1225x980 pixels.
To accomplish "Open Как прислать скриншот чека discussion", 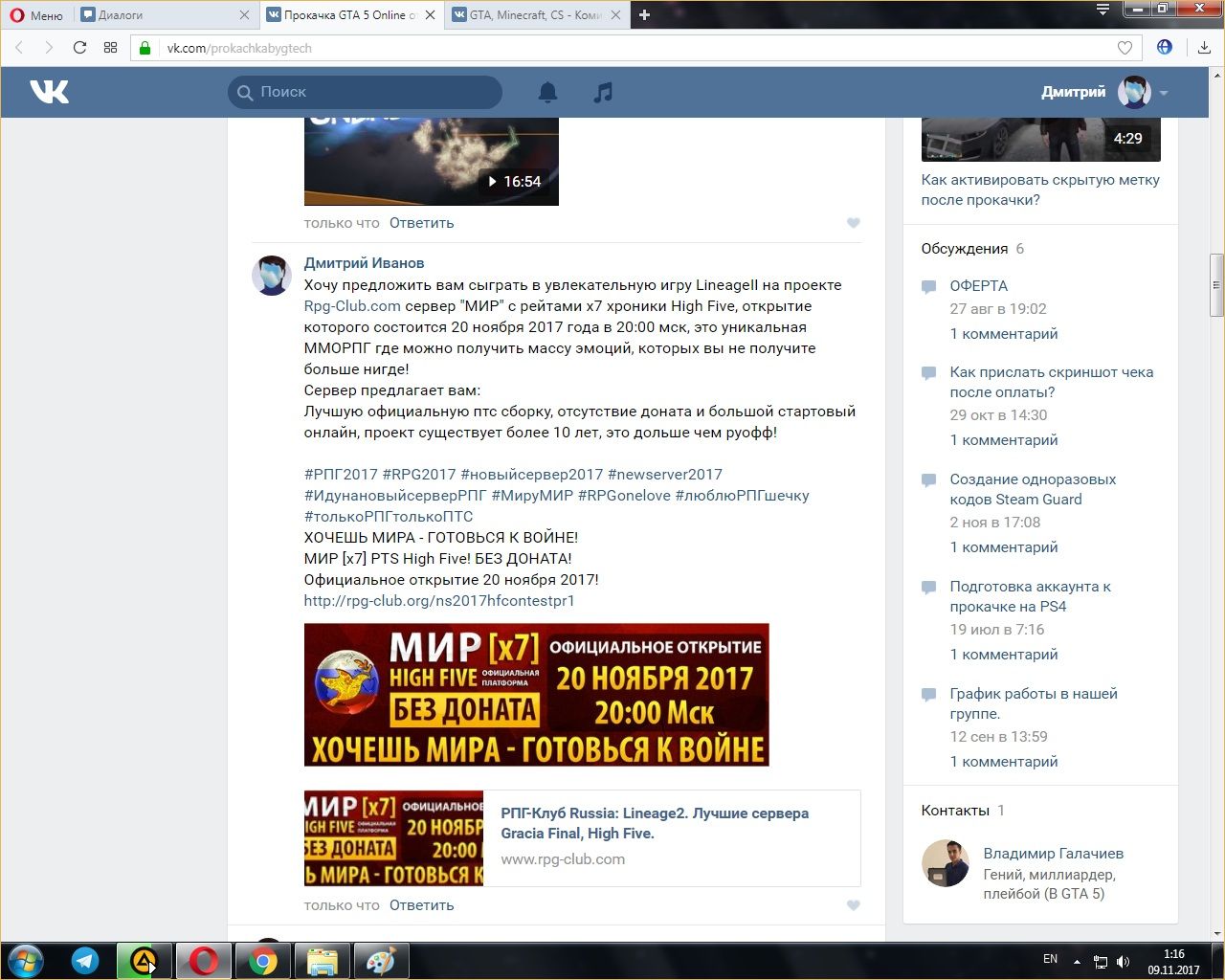I will pos(1051,382).
